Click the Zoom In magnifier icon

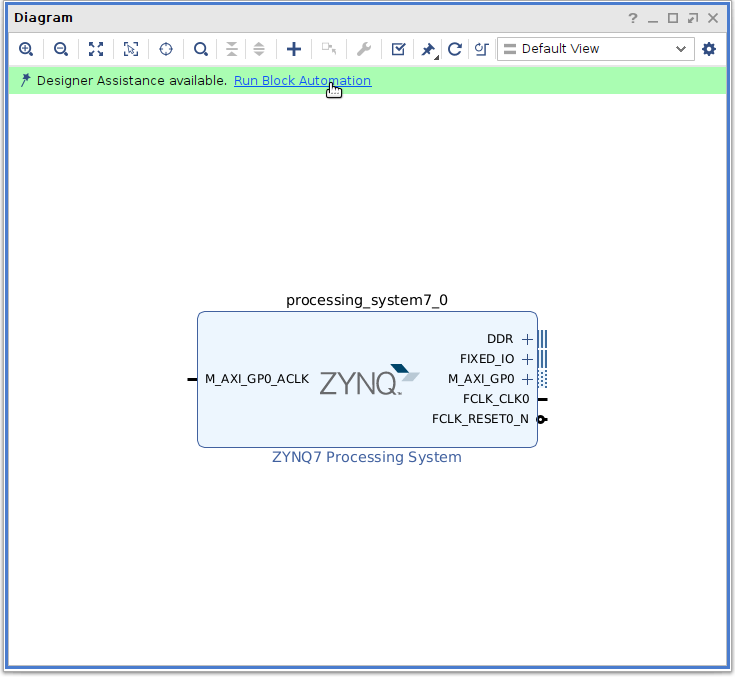26,49
